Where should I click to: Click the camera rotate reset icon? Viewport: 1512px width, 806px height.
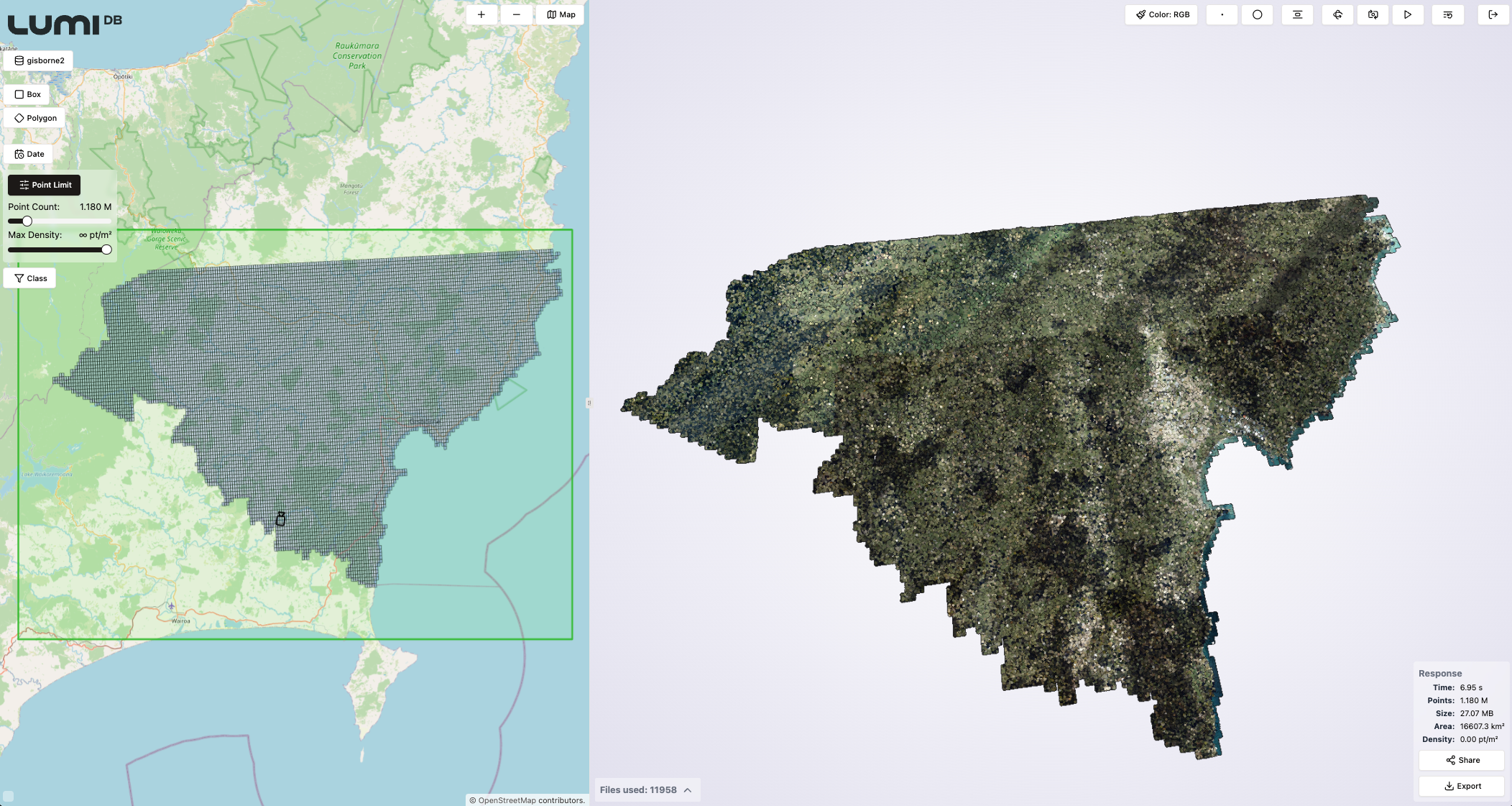pyautogui.click(x=1373, y=14)
